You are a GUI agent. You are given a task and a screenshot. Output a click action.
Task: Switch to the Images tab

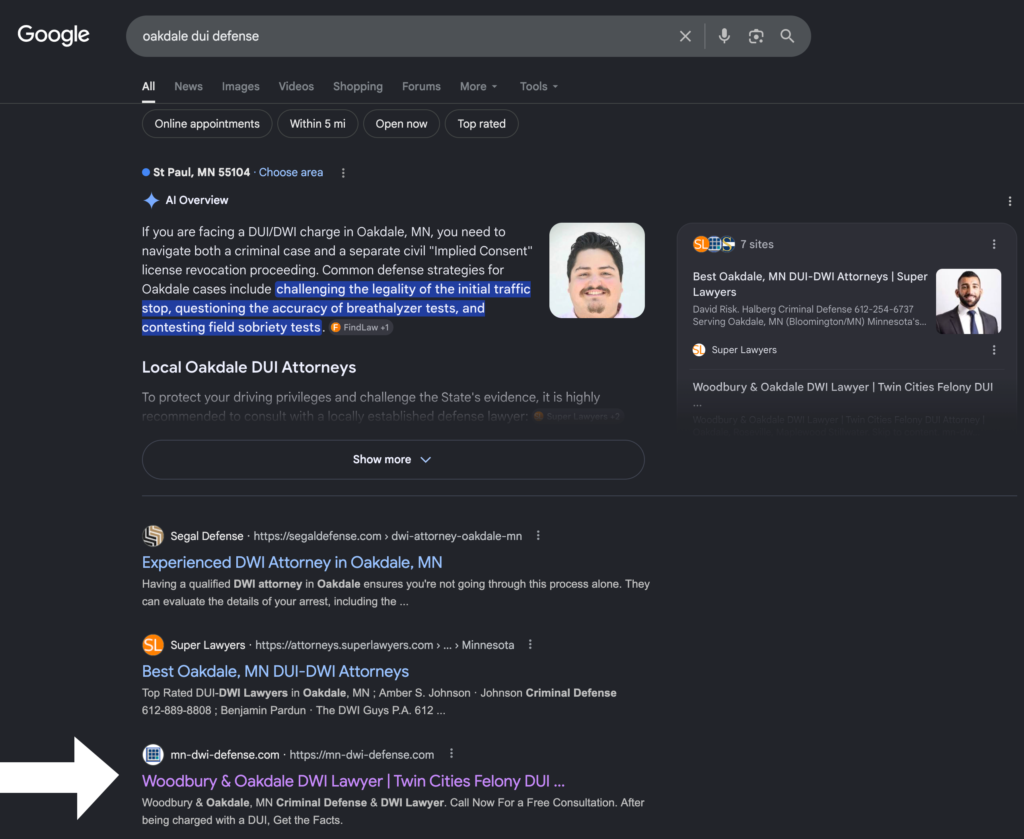tap(240, 86)
